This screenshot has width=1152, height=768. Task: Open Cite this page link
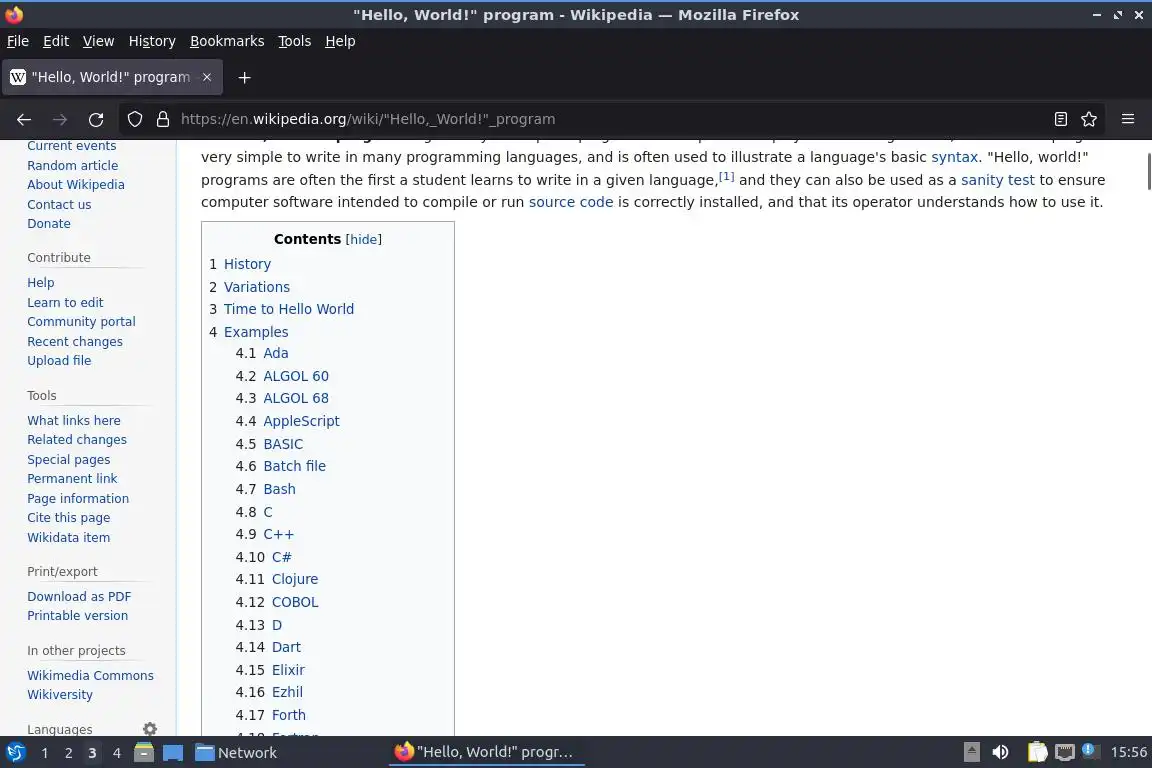click(68, 517)
